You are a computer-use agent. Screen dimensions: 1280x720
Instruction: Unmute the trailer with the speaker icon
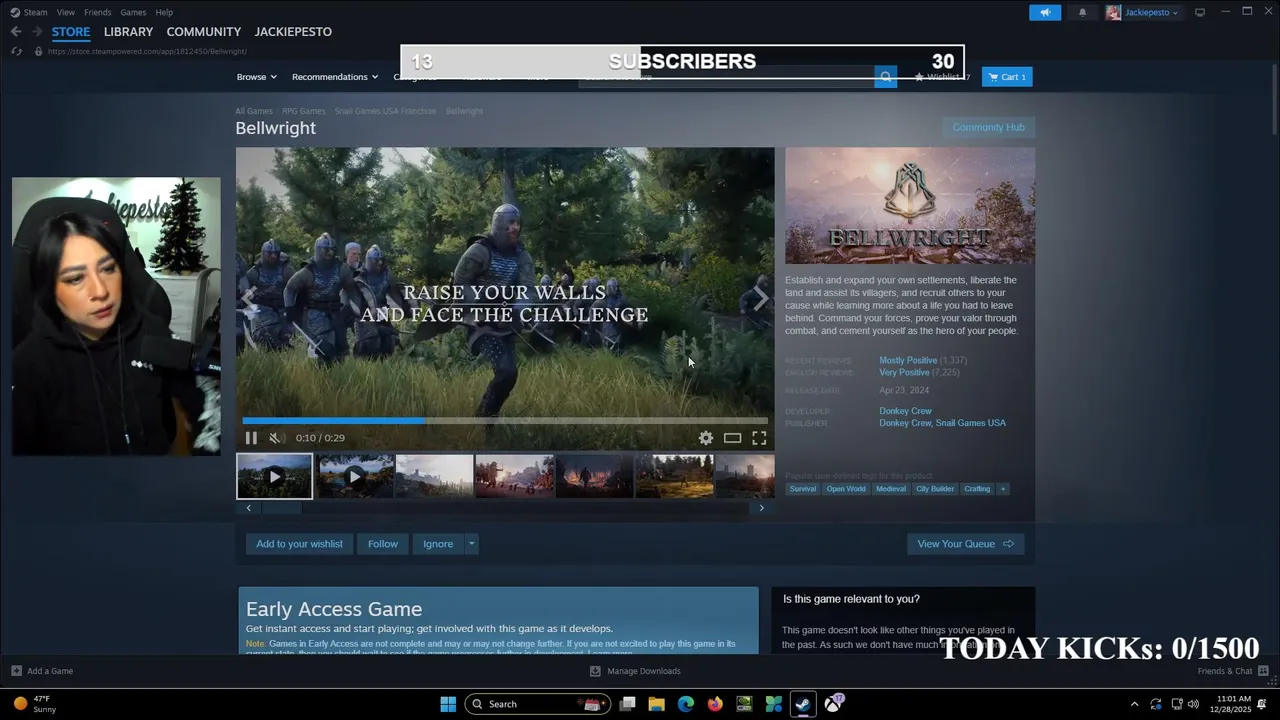(x=277, y=438)
